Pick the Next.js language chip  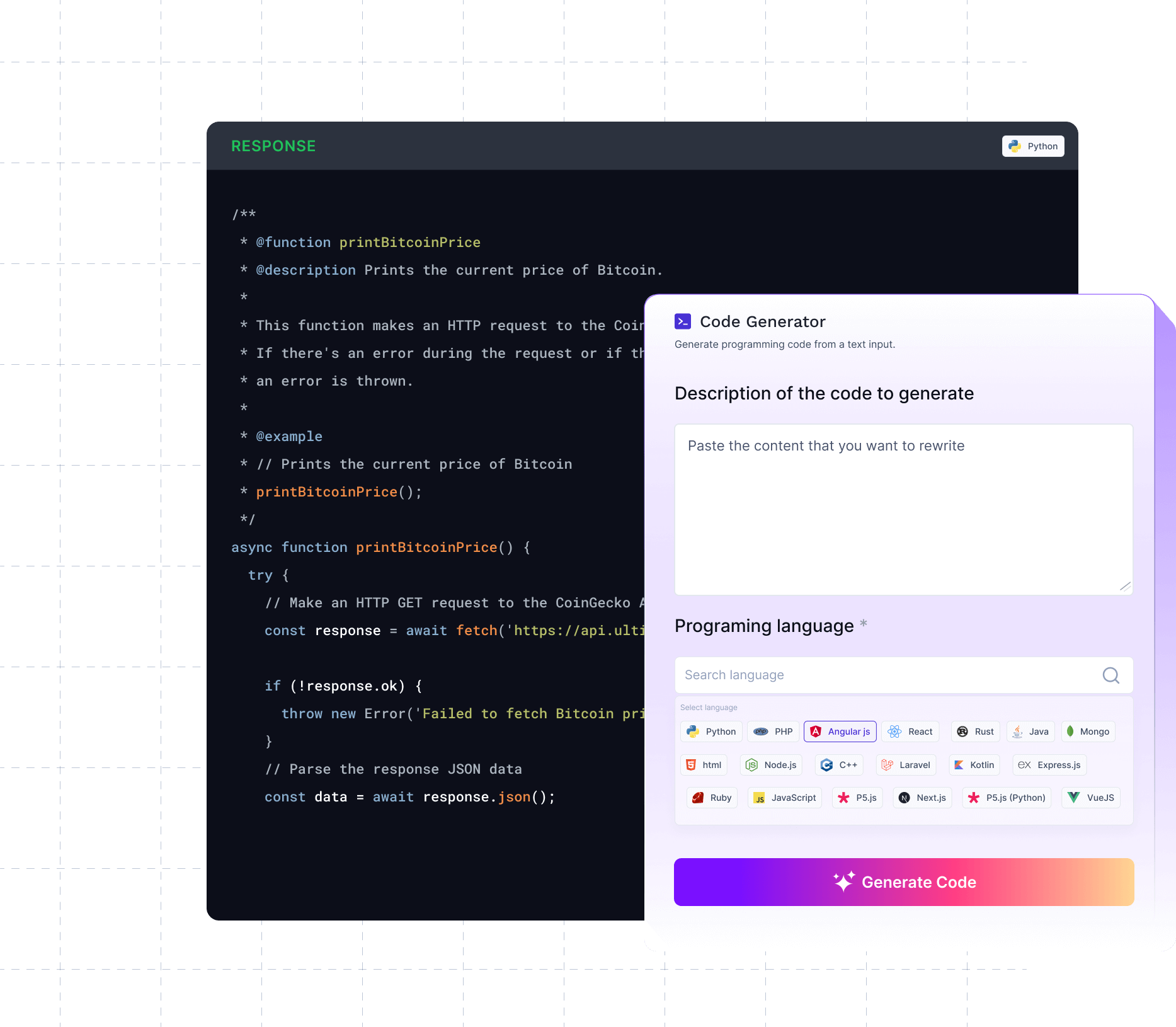(x=922, y=798)
